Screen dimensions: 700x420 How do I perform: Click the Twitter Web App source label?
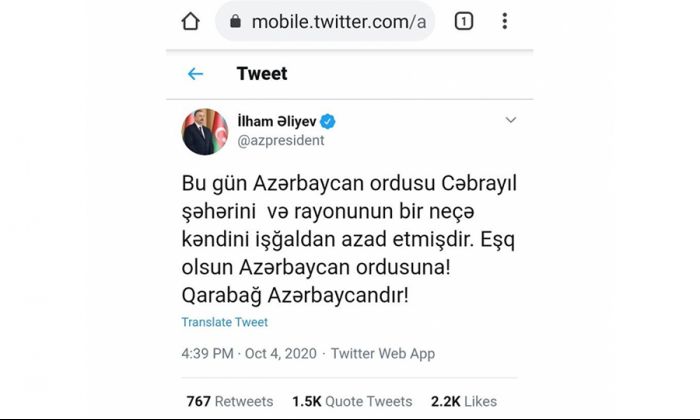(x=383, y=353)
